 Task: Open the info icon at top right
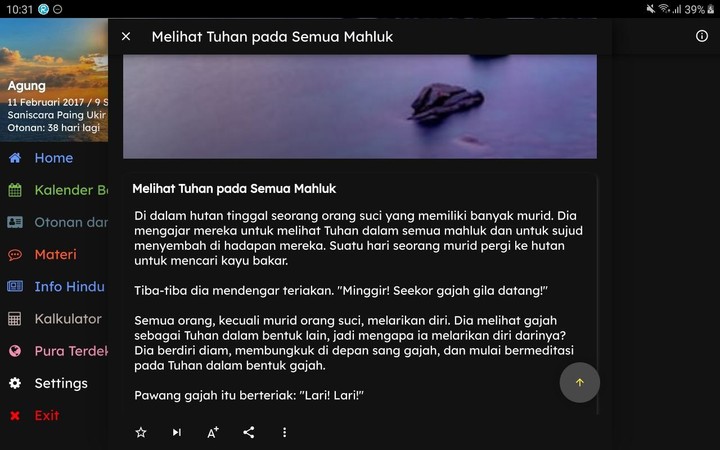coord(702,36)
